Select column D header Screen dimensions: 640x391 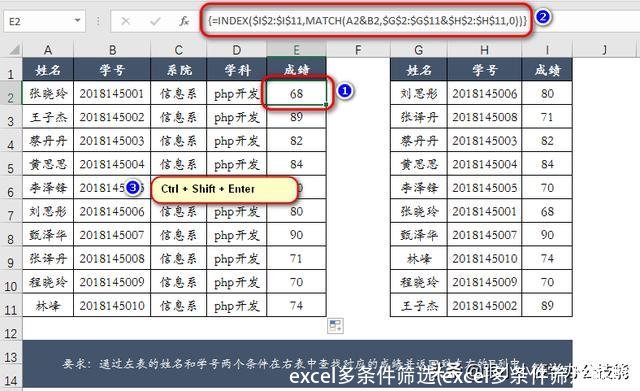tap(237, 50)
